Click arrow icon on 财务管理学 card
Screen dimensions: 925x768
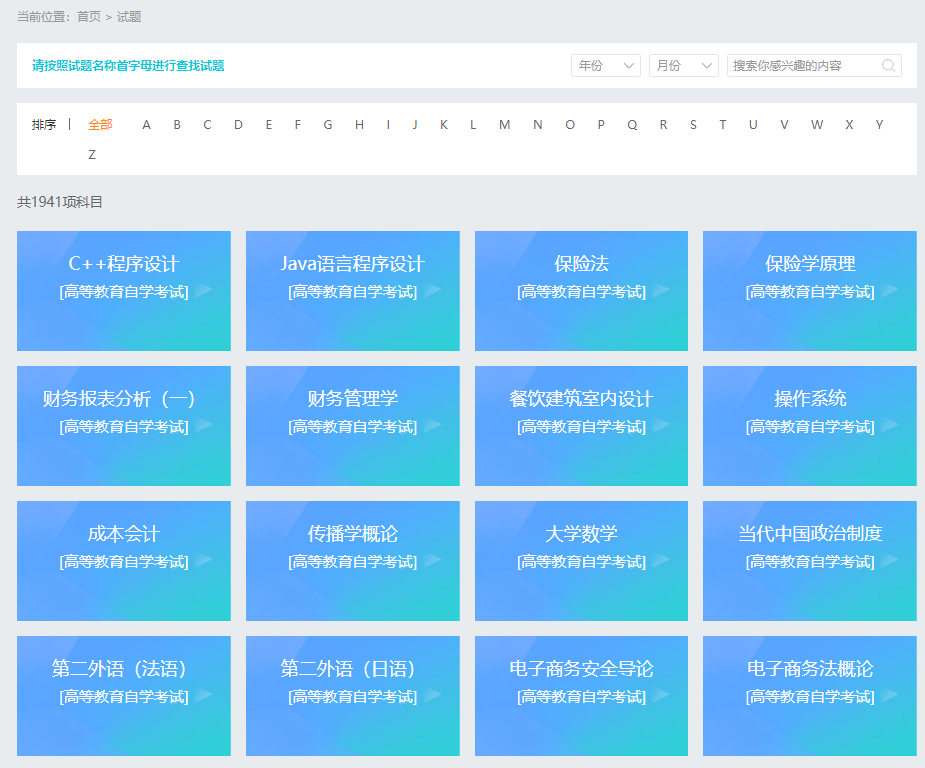click(433, 426)
